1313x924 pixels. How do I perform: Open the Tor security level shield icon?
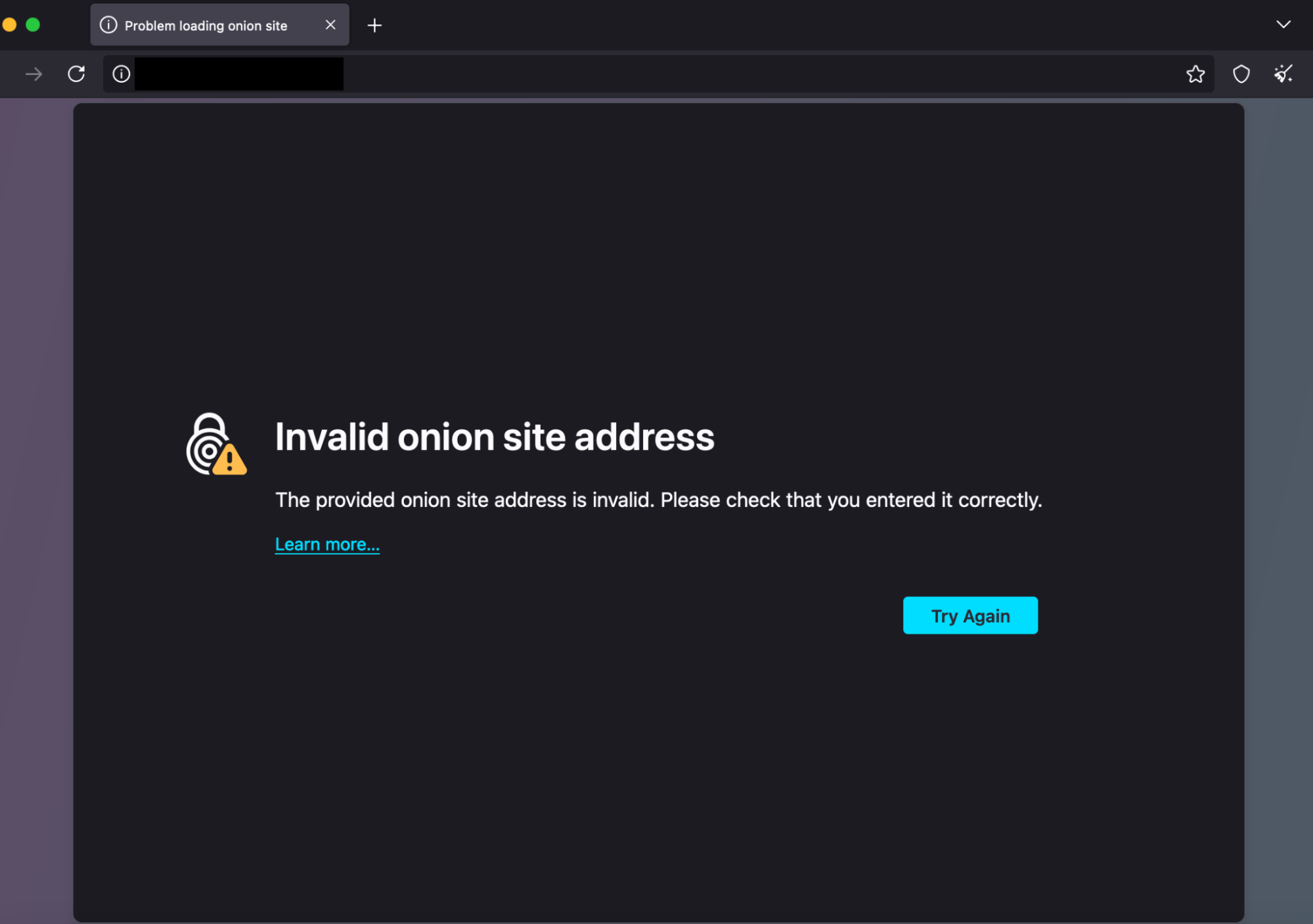coord(1241,74)
